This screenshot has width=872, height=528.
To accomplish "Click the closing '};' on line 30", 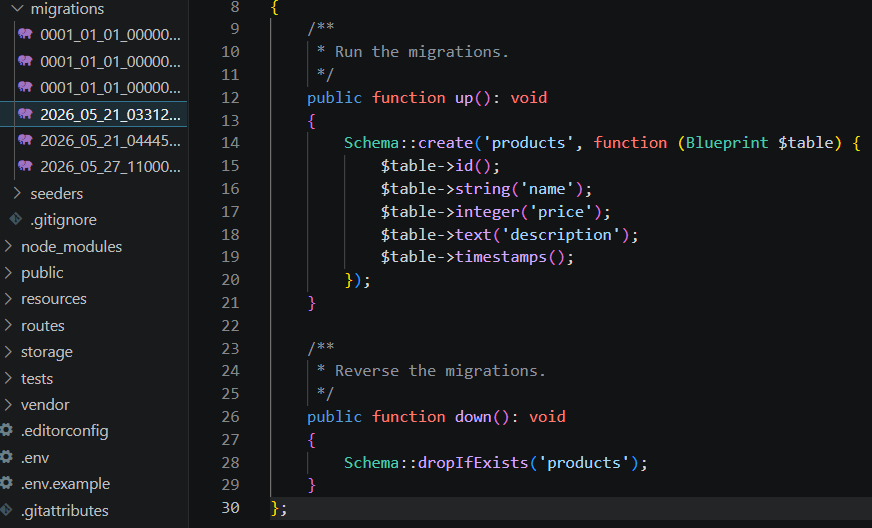I will pyautogui.click(x=279, y=508).
